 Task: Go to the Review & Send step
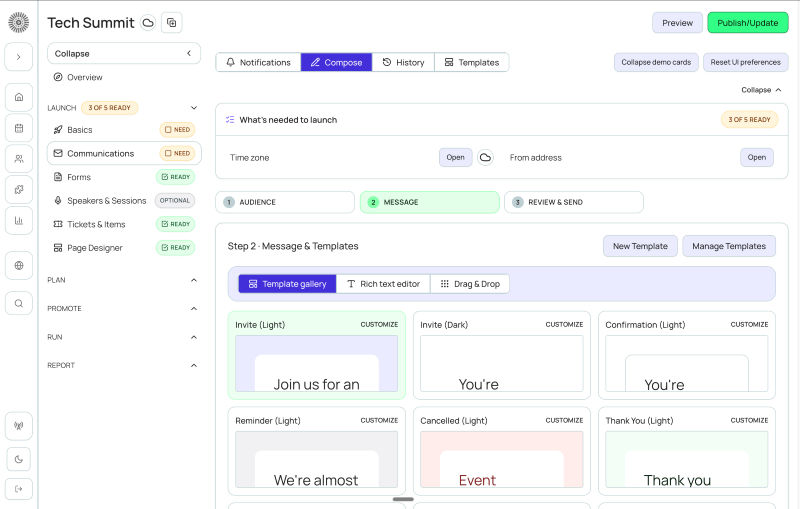(573, 202)
